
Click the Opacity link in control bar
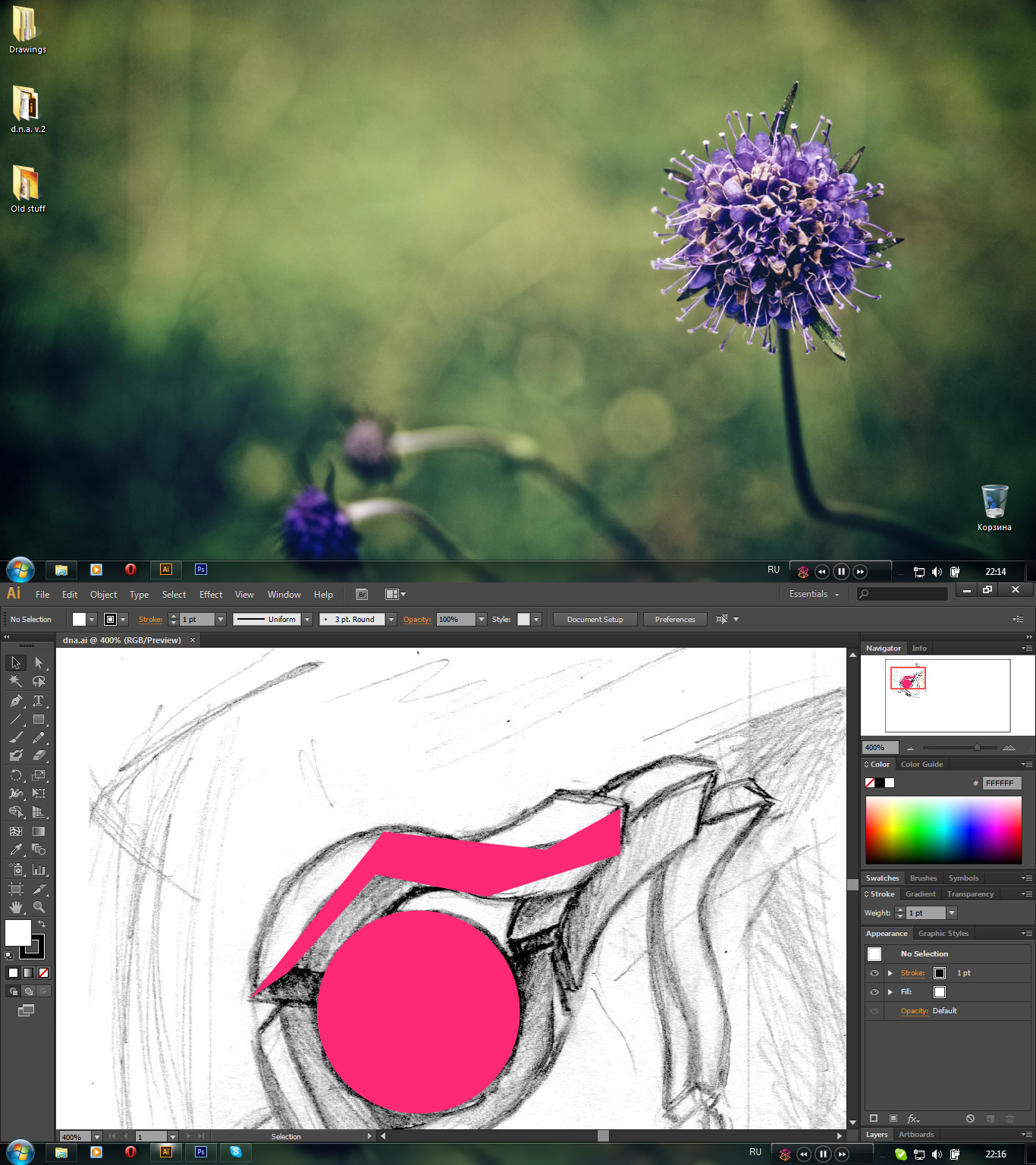click(x=417, y=620)
